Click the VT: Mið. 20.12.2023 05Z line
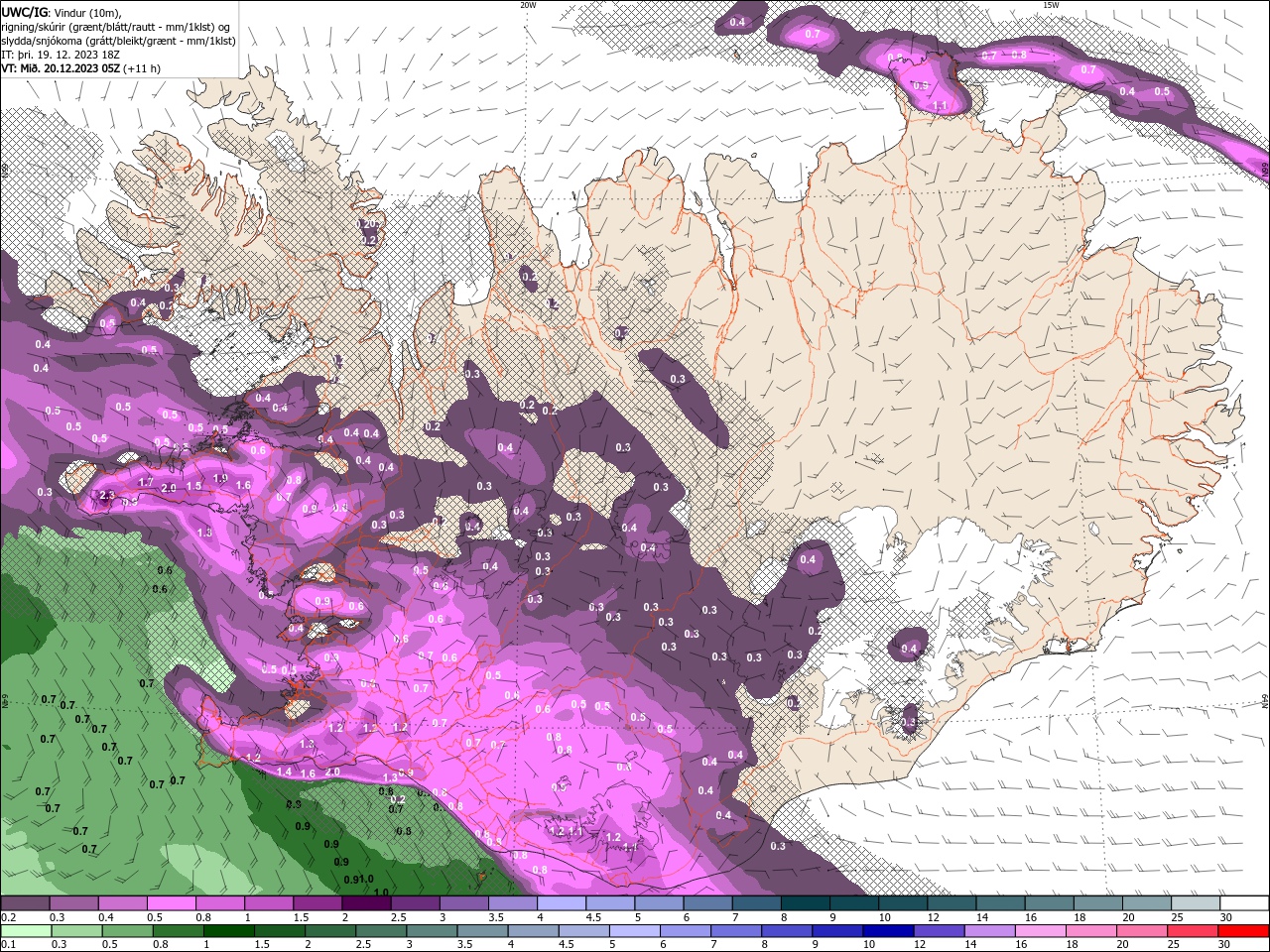Screen dimensions: 1270x952 [x=80, y=68]
